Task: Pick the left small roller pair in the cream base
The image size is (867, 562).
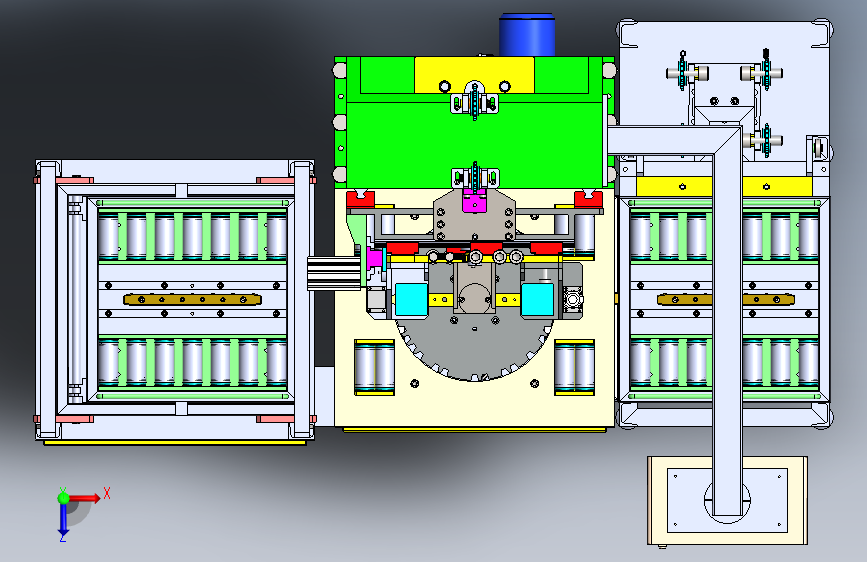Action: 374,367
